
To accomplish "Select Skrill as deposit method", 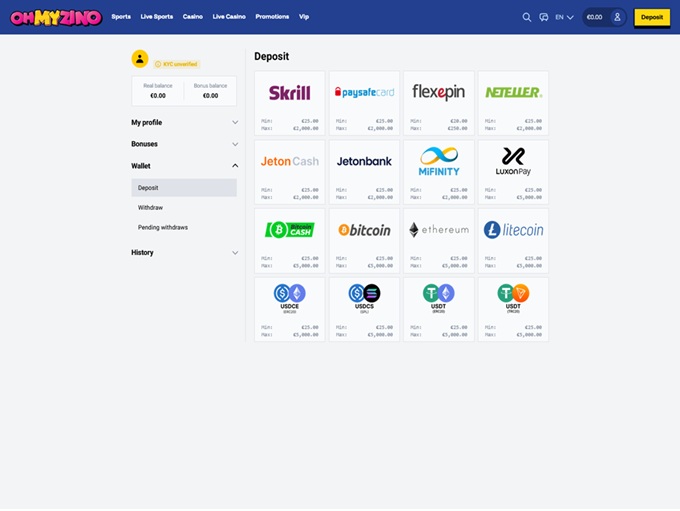I will click(289, 102).
